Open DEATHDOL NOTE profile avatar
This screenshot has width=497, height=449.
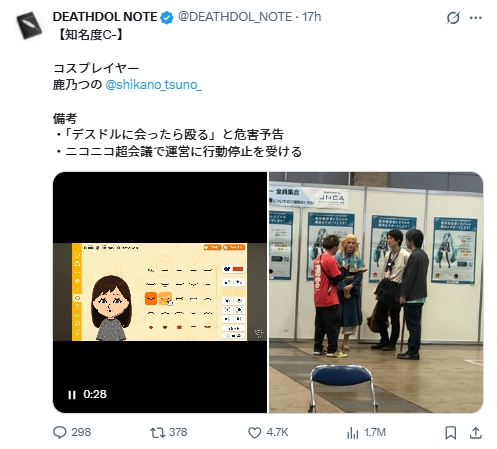coord(29,25)
